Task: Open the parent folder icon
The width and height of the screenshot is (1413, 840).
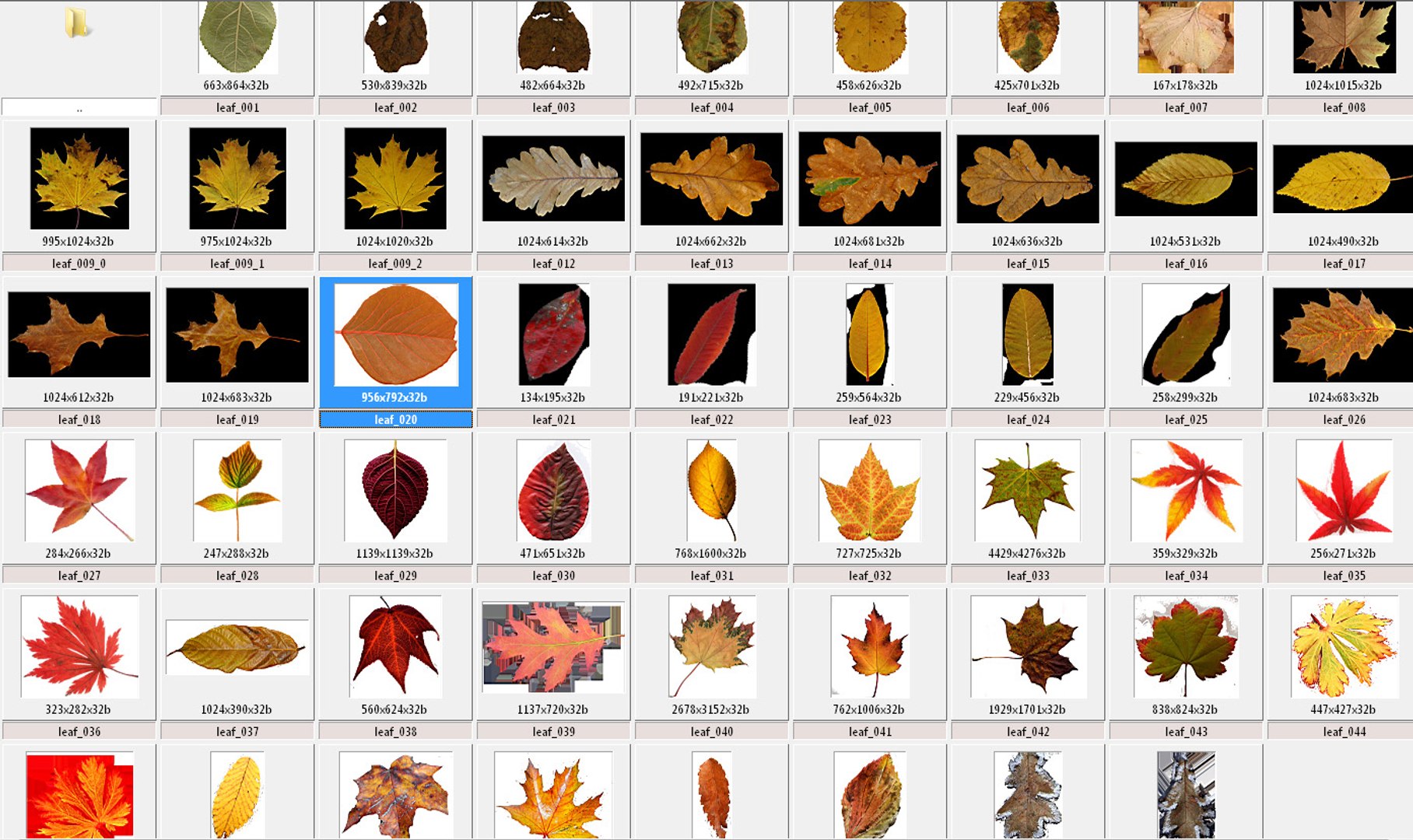Action: [76, 23]
